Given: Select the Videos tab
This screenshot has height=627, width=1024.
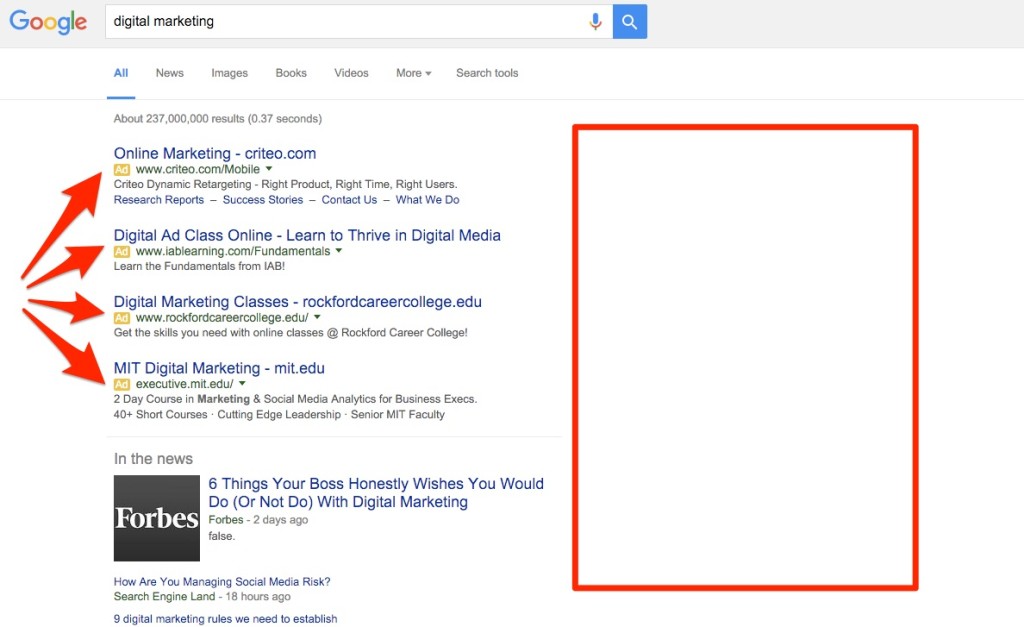Looking at the screenshot, I should 351,73.
